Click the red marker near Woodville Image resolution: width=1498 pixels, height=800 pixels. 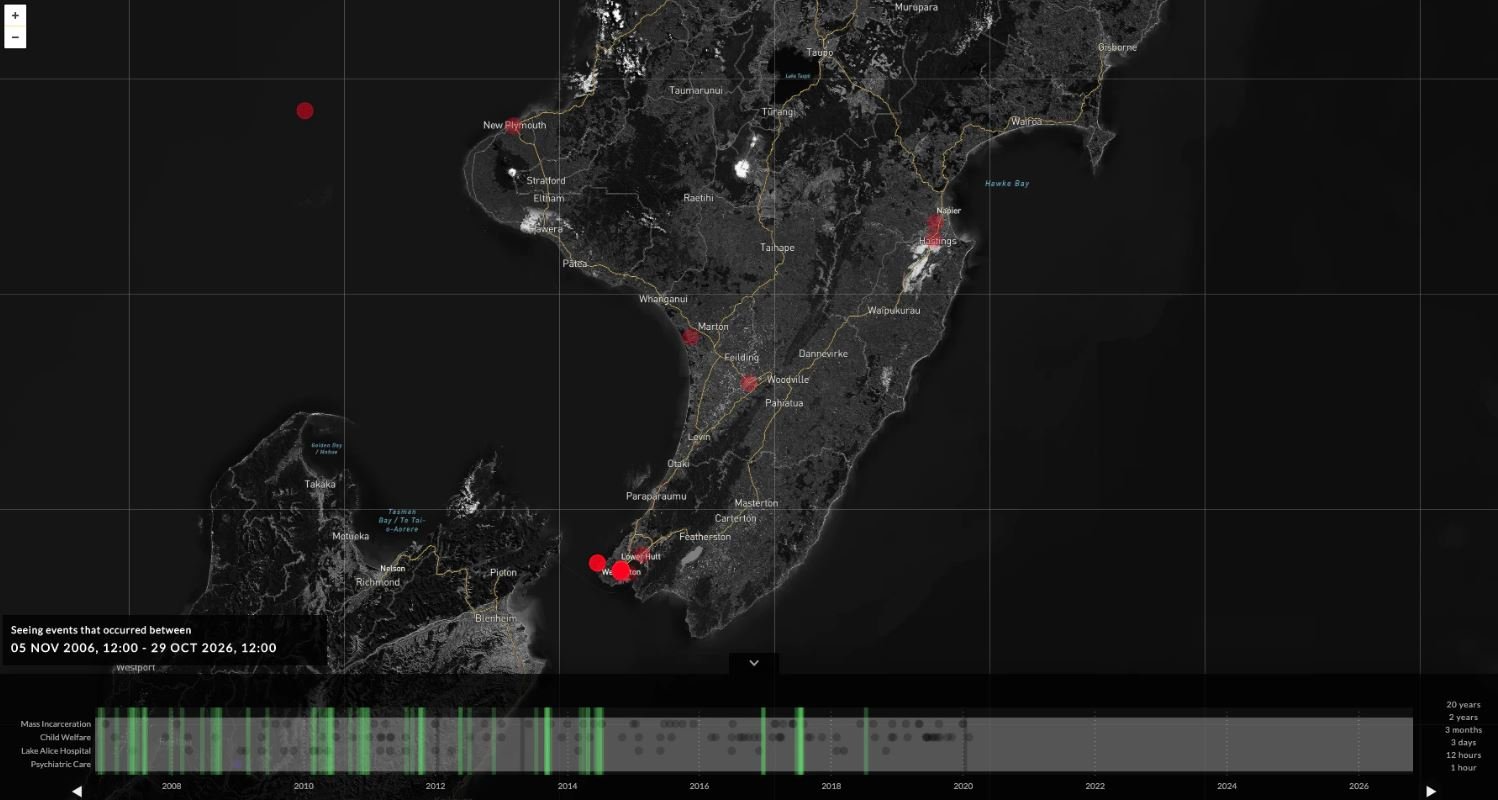749,383
